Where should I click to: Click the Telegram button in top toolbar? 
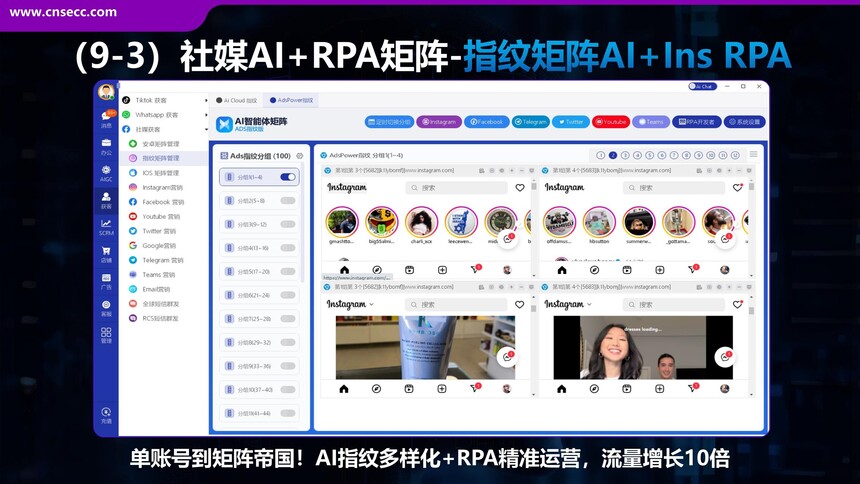click(530, 122)
